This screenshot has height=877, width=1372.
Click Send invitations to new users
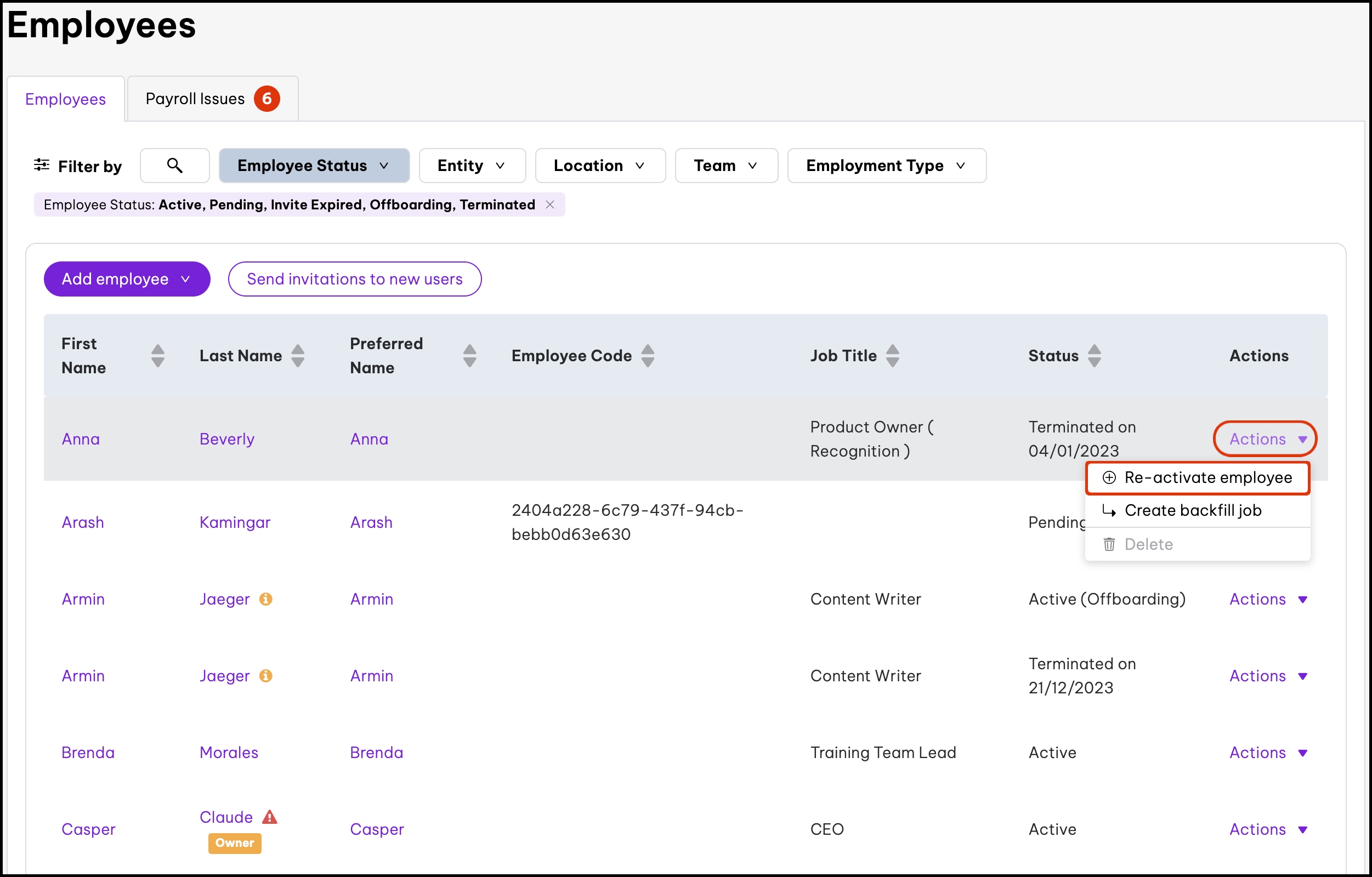click(x=354, y=279)
